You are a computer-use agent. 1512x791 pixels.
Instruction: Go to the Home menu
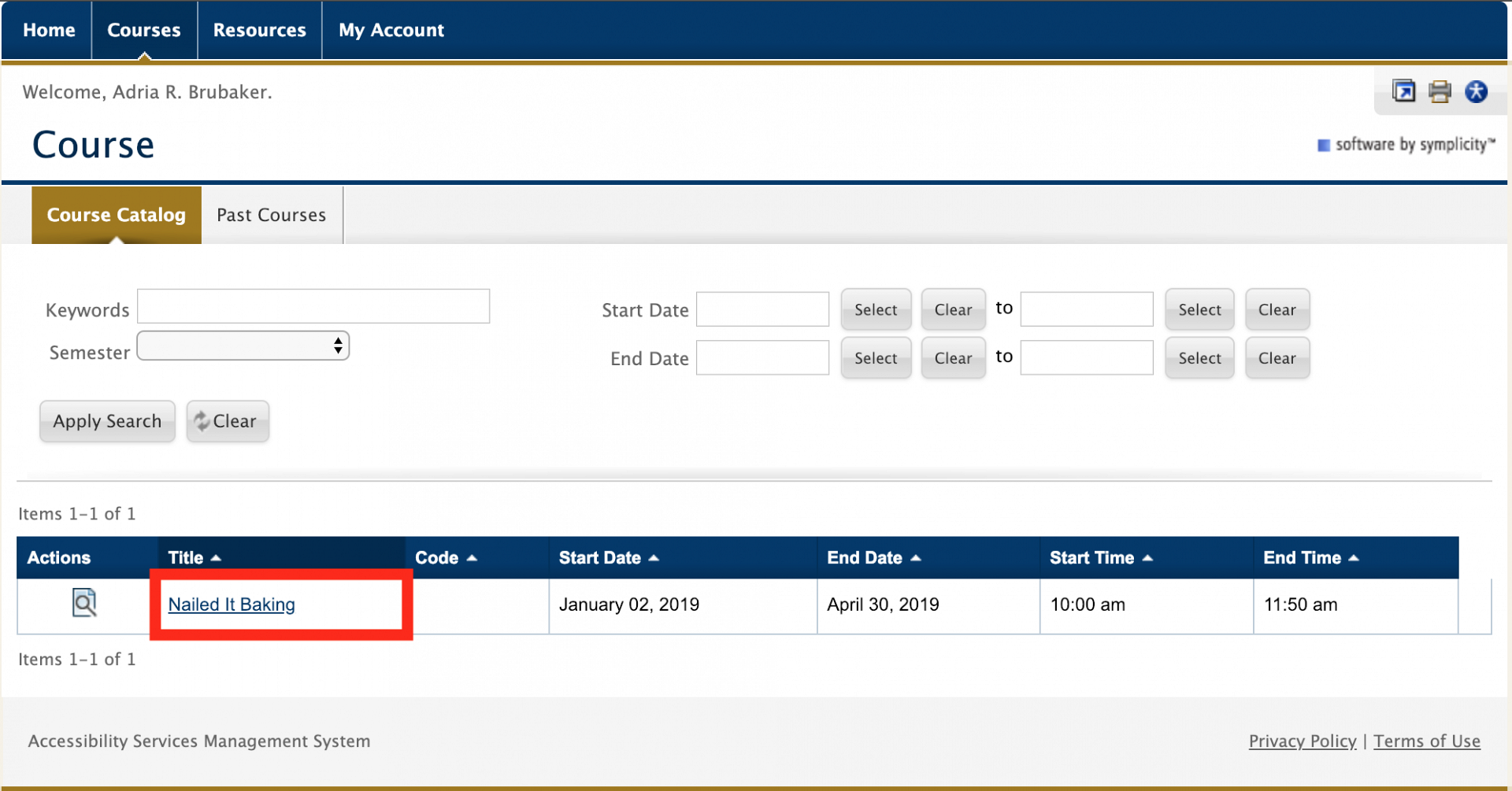[49, 30]
